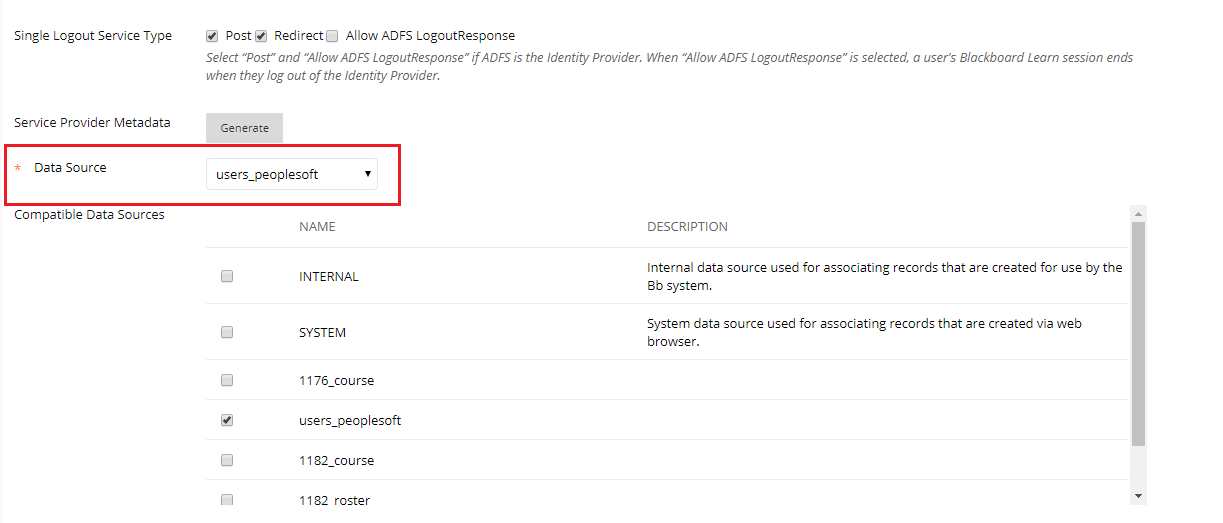Image resolution: width=1223 pixels, height=523 pixels.
Task: Click the dropdown arrow beside users_peoplesoft
Action: pos(368,174)
